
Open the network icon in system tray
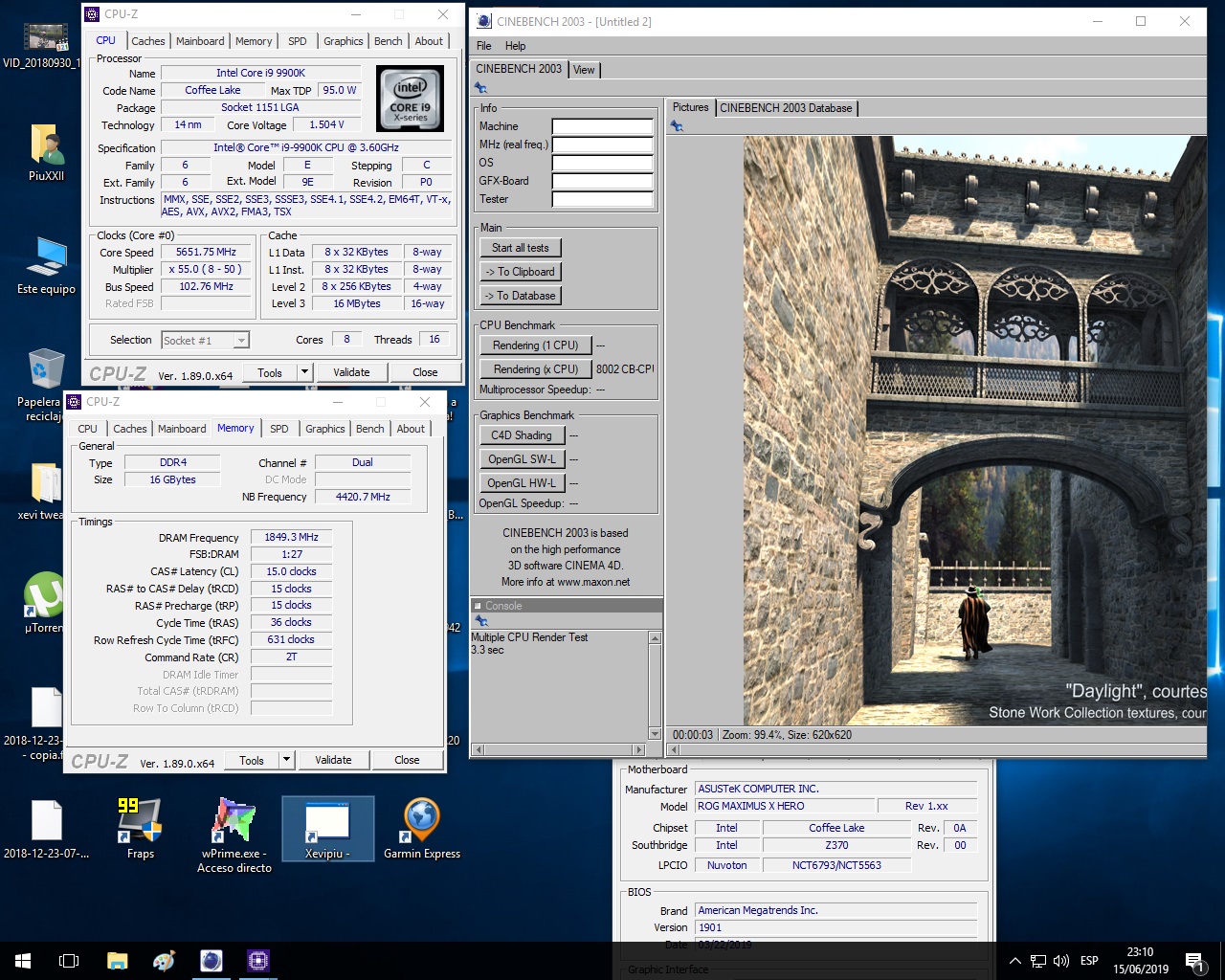pyautogui.click(x=1038, y=961)
